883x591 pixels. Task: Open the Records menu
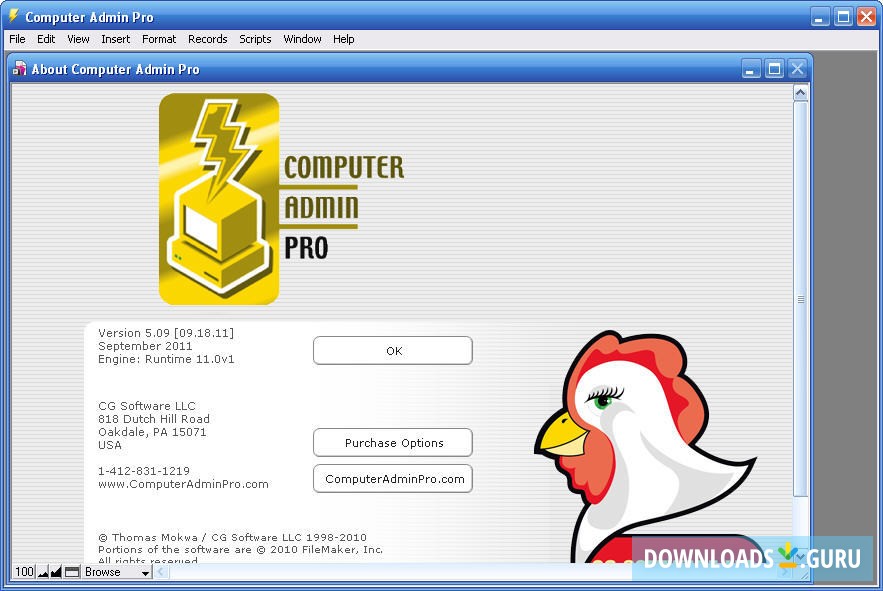pos(207,39)
